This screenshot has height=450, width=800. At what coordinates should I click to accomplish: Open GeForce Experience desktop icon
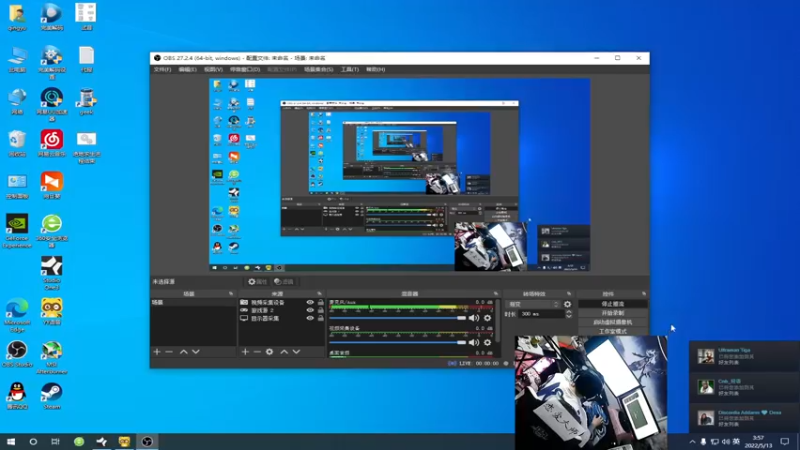(17, 231)
